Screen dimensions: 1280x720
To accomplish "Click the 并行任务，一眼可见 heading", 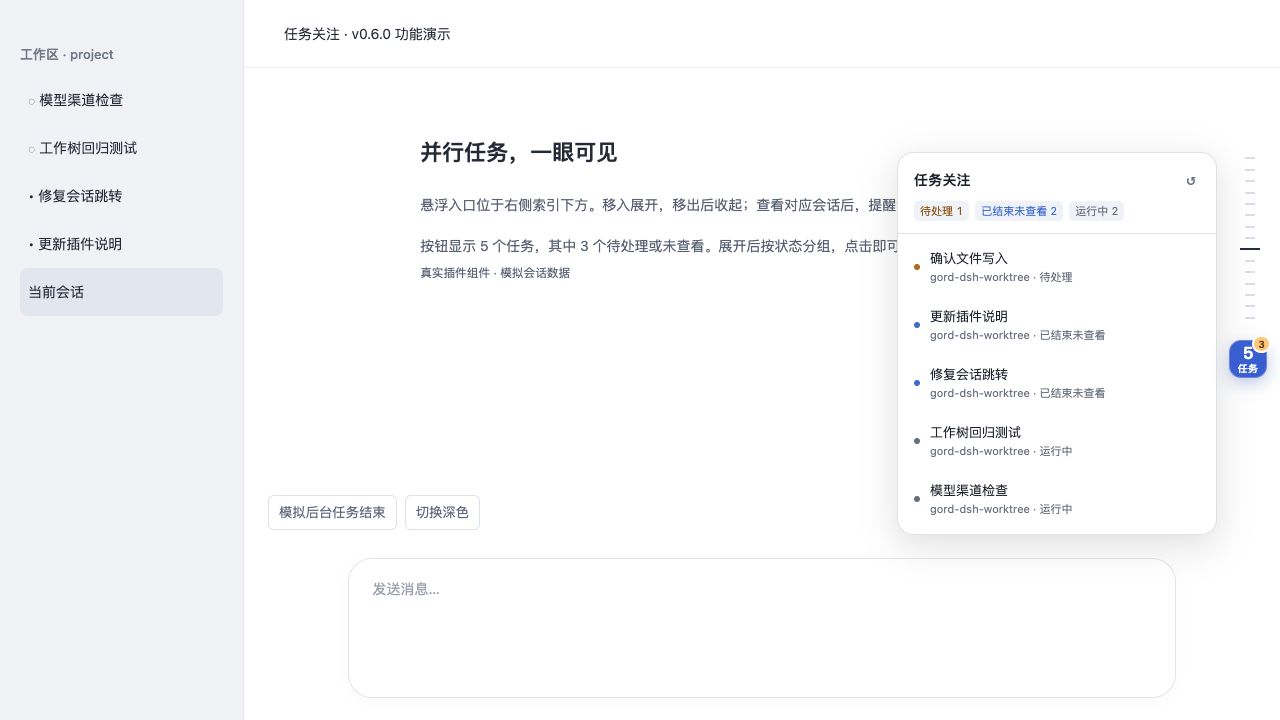I will pos(518,152).
